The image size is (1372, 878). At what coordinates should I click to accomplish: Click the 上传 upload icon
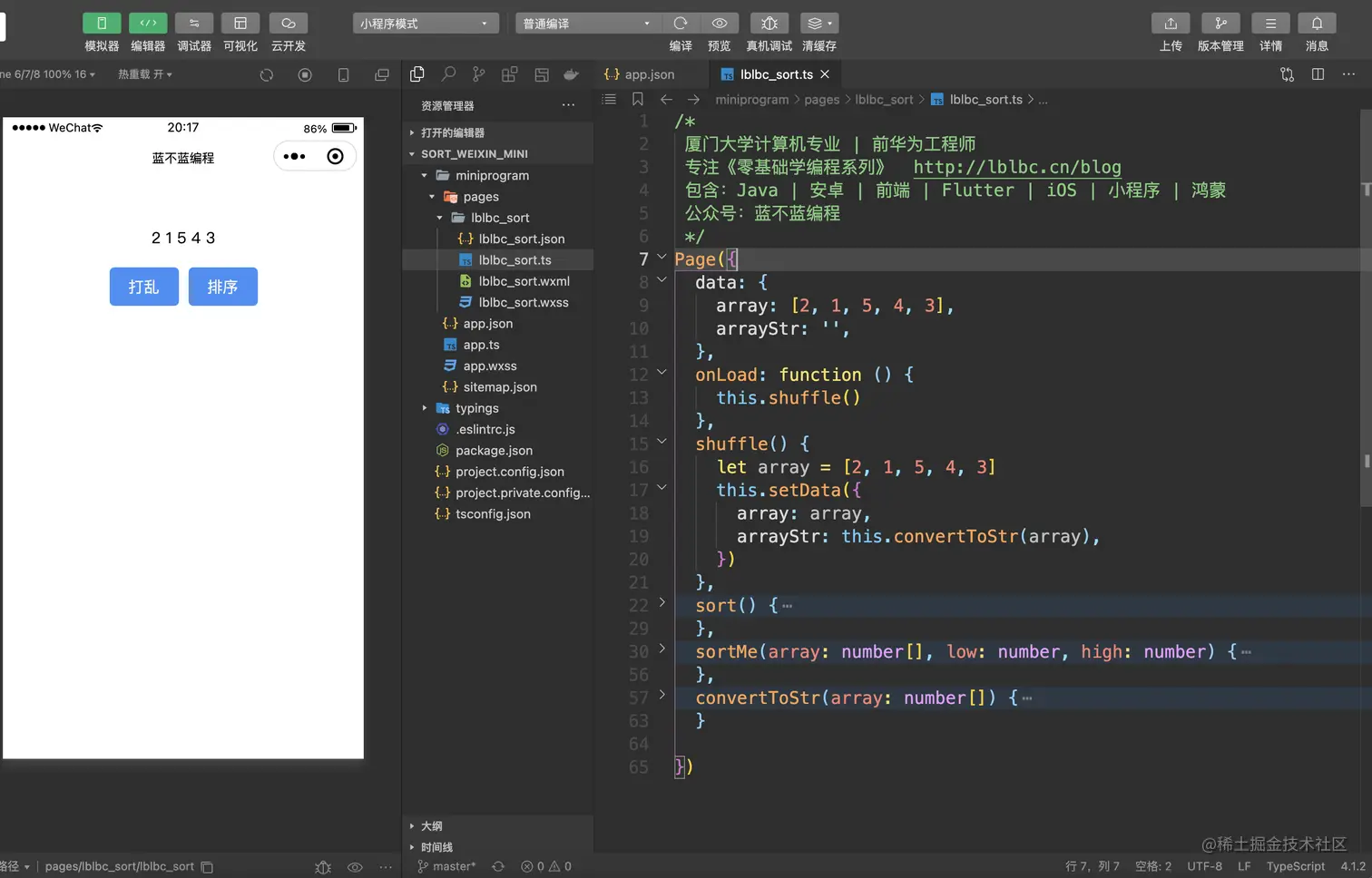pyautogui.click(x=1171, y=23)
